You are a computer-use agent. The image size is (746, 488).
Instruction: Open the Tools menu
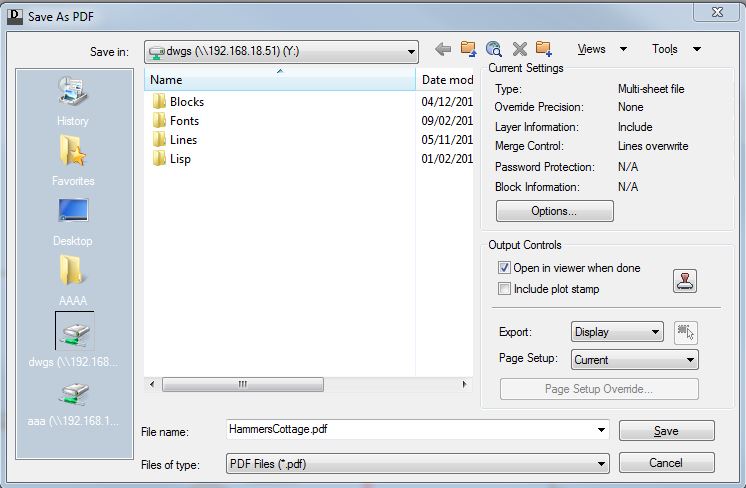tap(676, 49)
